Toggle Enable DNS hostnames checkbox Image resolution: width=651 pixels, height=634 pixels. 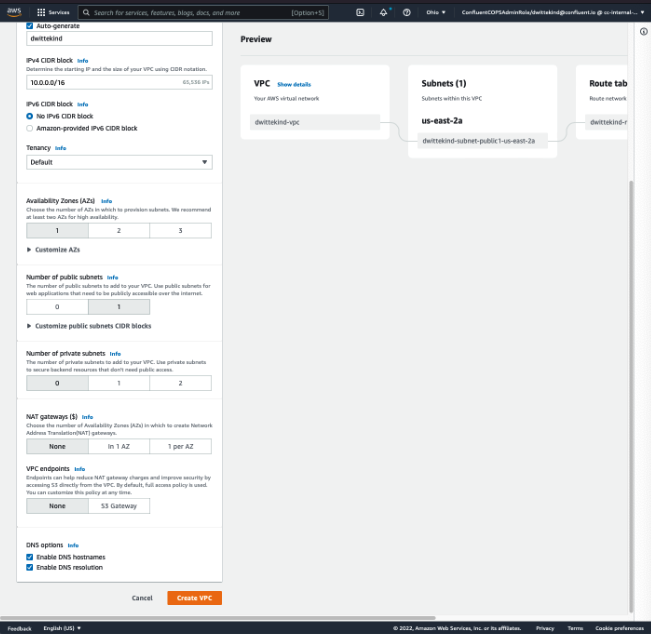click(x=29, y=557)
